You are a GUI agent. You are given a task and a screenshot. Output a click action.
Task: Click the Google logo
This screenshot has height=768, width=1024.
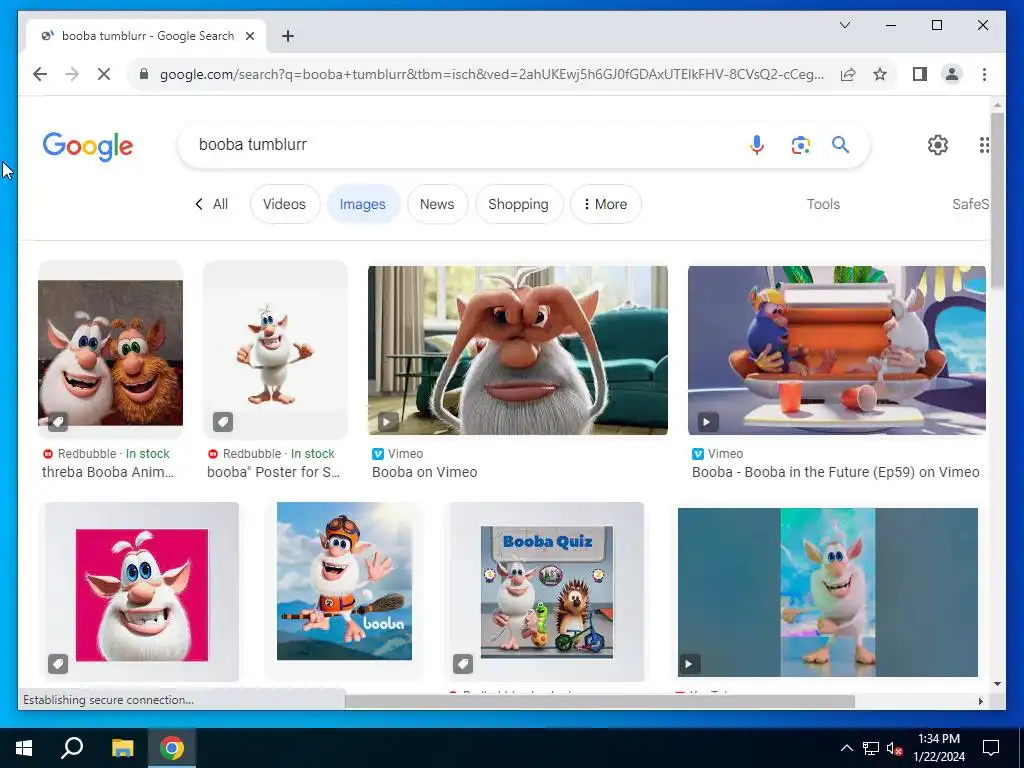[88, 146]
